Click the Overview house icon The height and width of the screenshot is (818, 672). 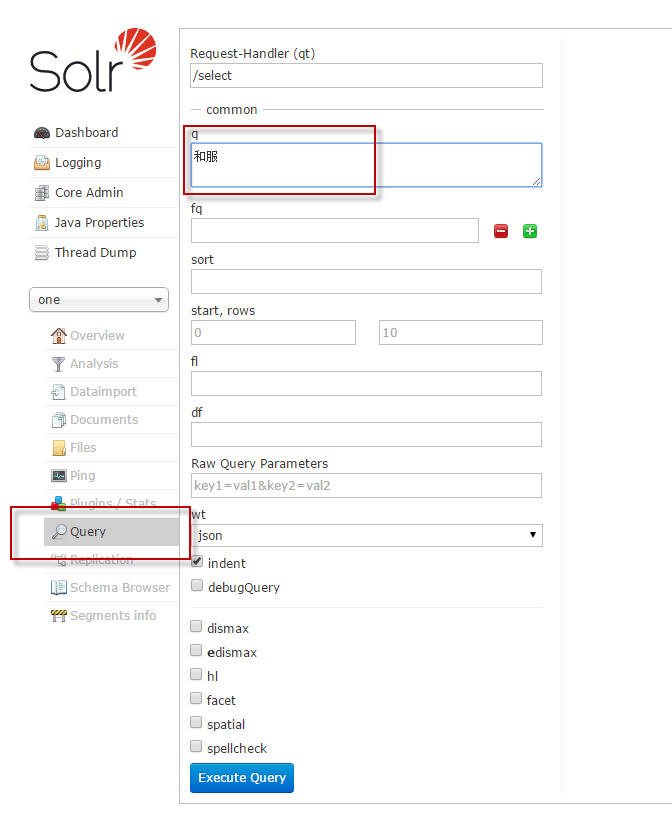(59, 335)
